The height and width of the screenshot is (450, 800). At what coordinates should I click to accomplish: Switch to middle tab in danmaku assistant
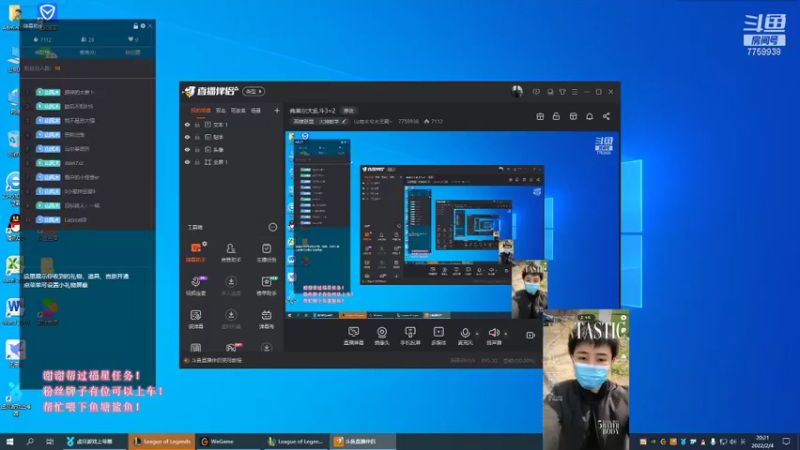87,52
